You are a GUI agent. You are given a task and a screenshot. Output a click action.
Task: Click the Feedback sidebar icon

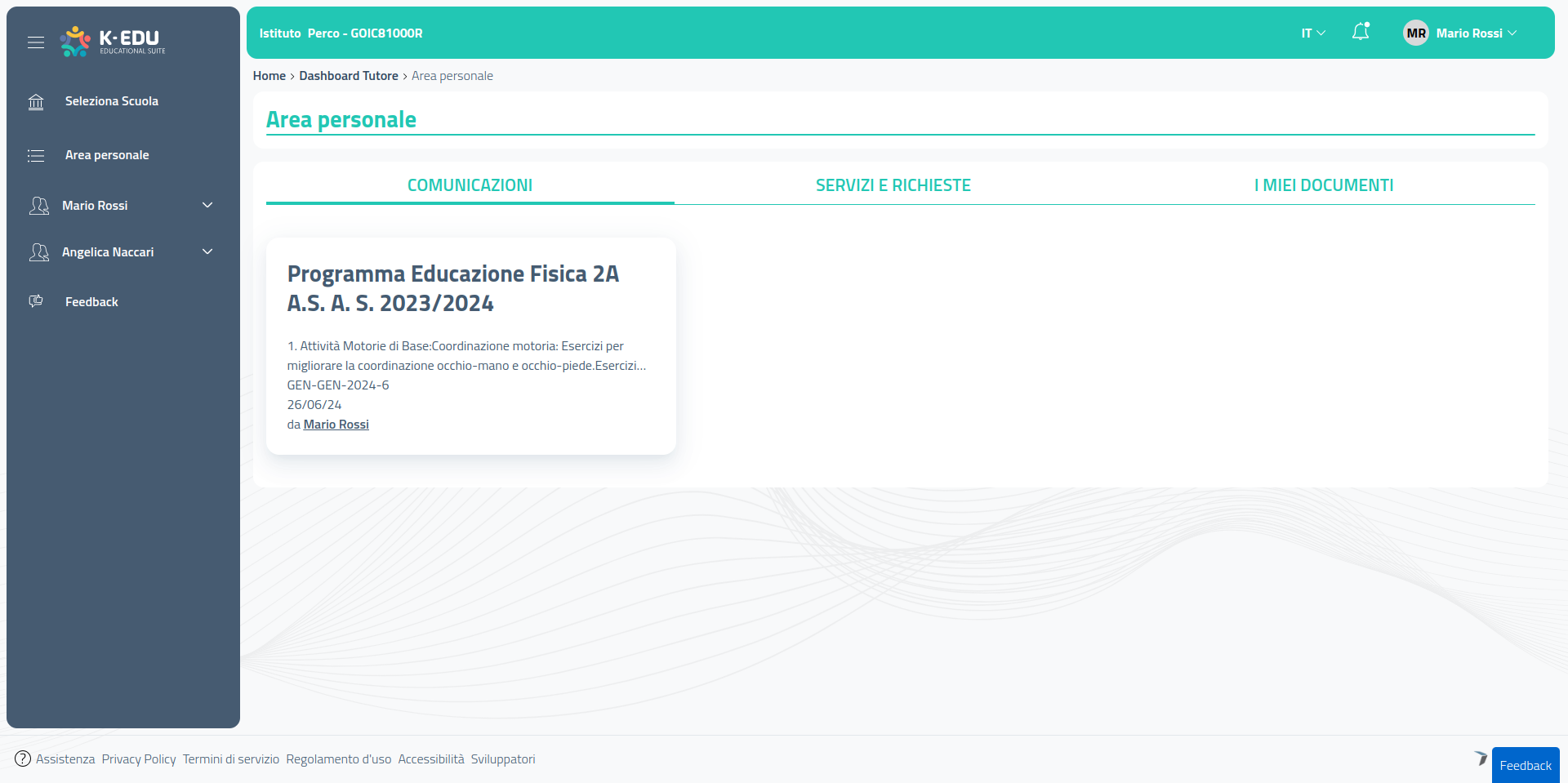36,301
